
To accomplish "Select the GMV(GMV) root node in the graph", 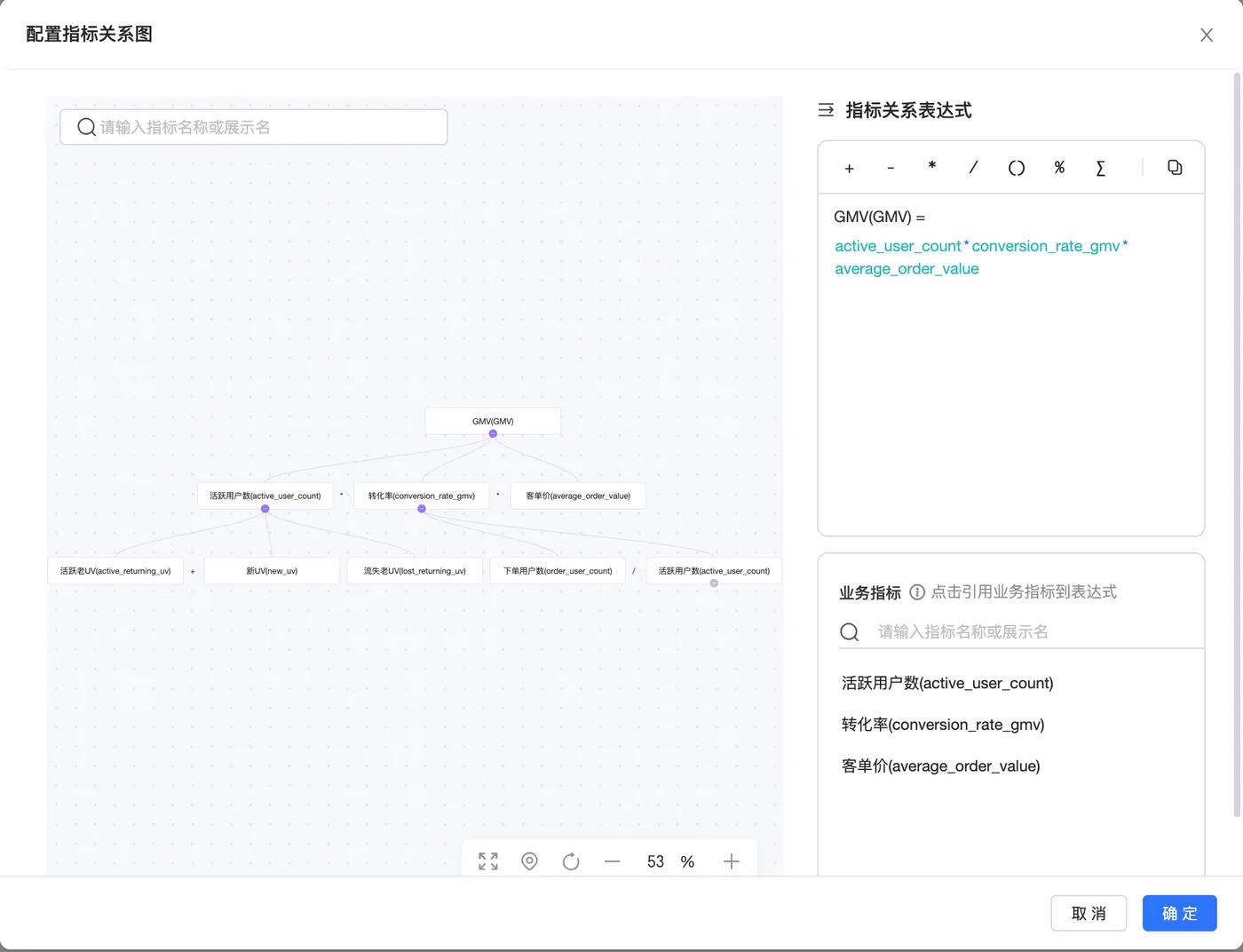I will tap(493, 421).
